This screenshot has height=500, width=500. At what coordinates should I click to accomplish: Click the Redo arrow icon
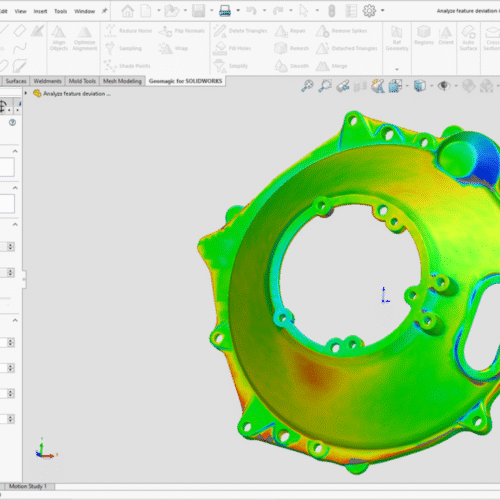(278, 11)
